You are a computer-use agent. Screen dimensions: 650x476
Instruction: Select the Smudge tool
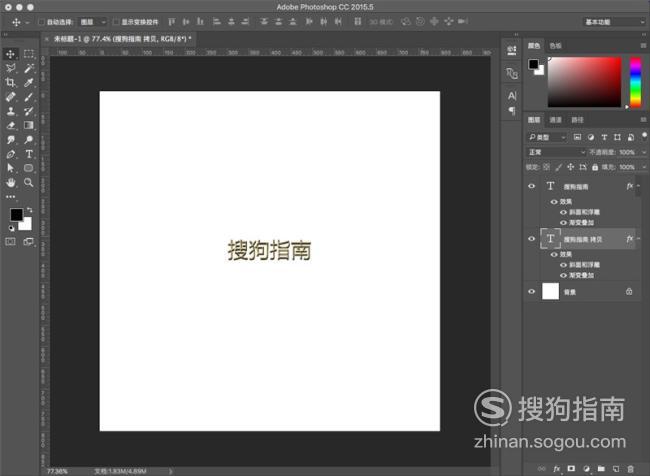coord(11,140)
